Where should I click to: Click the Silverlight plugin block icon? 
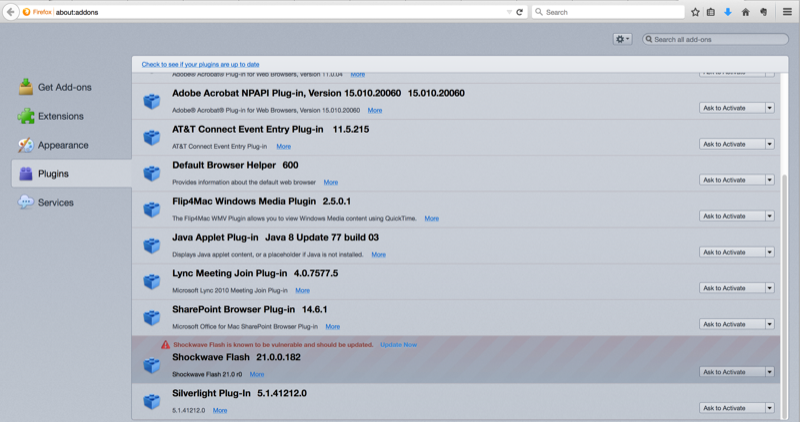(152, 402)
